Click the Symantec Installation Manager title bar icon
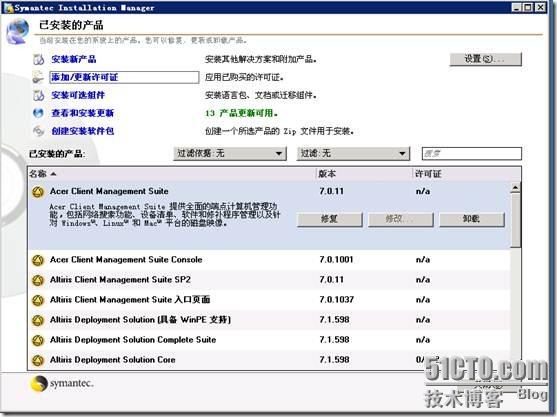 [x=8, y=7]
